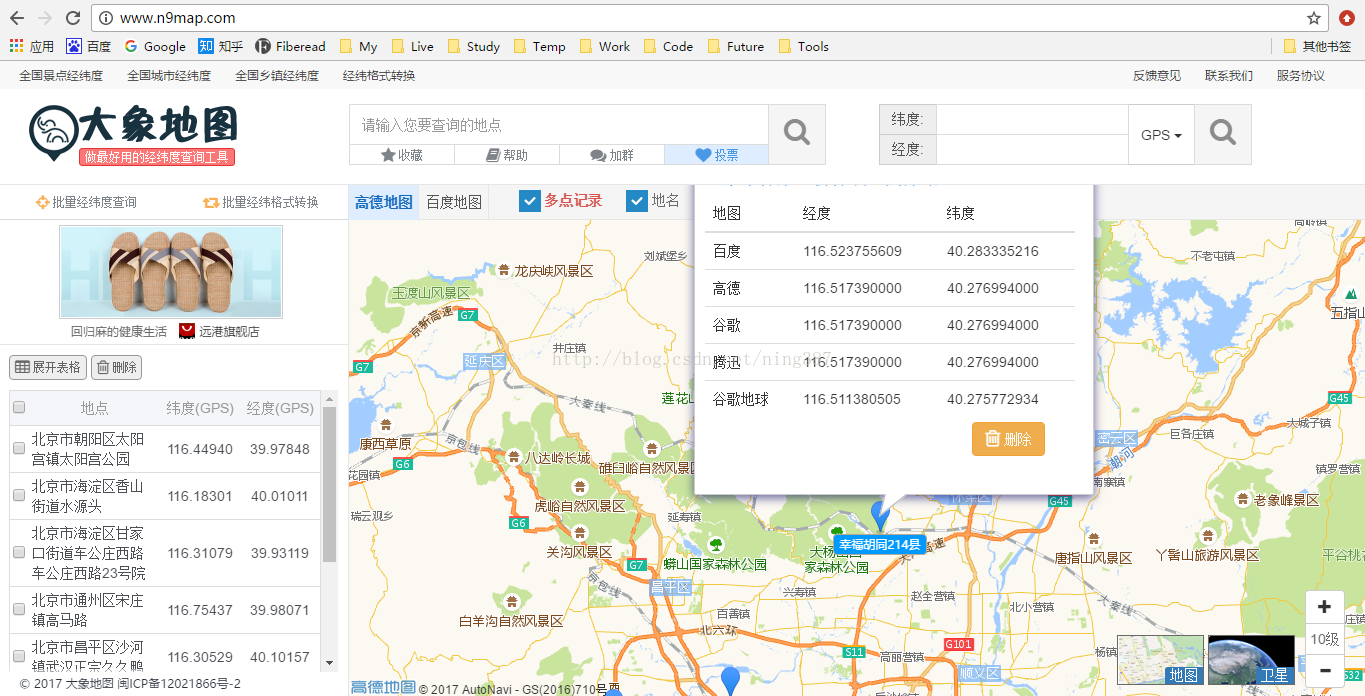Switch to the 高德地图 tab
Image resolution: width=1365 pixels, height=696 pixels.
pos(384,202)
